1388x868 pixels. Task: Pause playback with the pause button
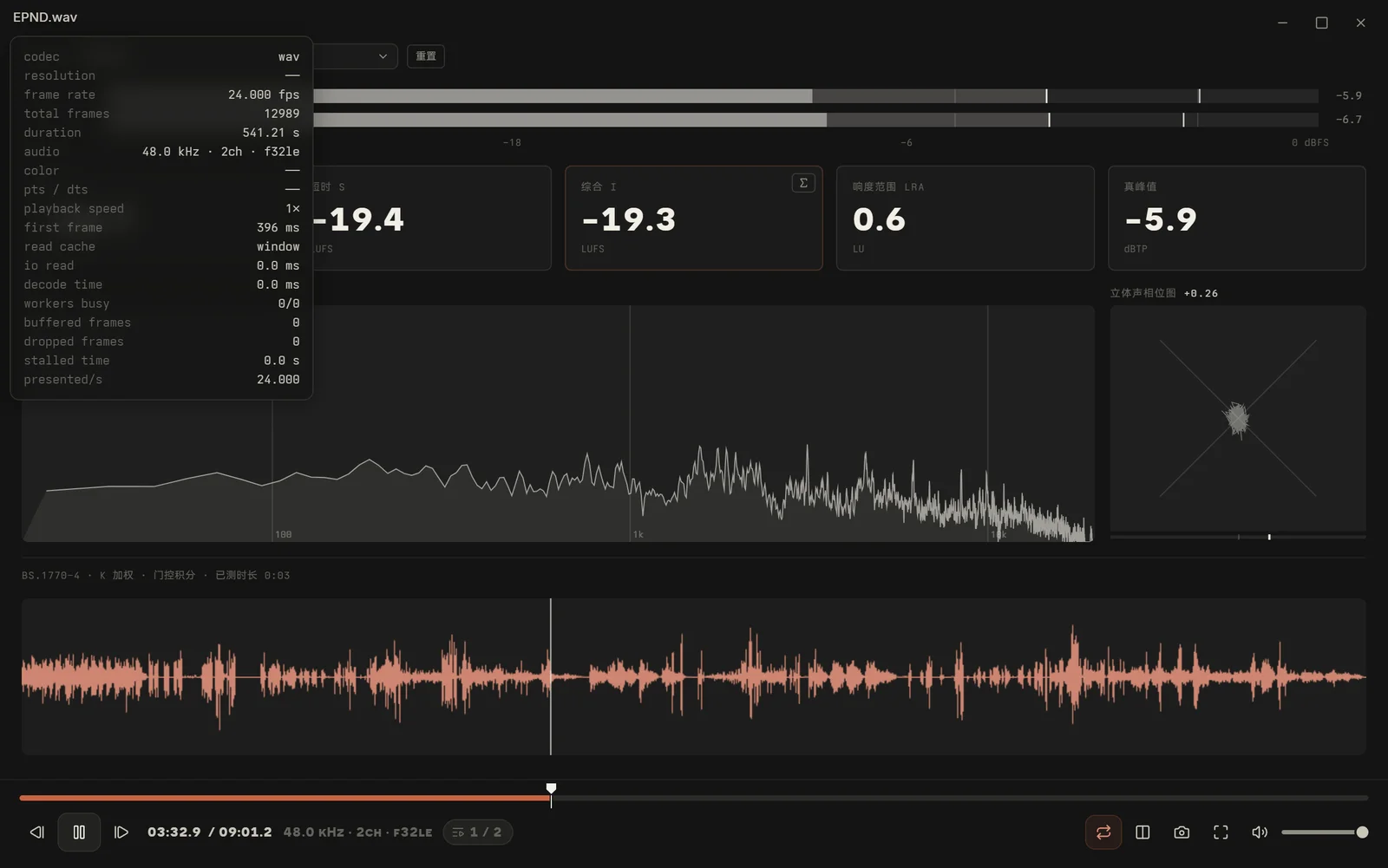79,832
